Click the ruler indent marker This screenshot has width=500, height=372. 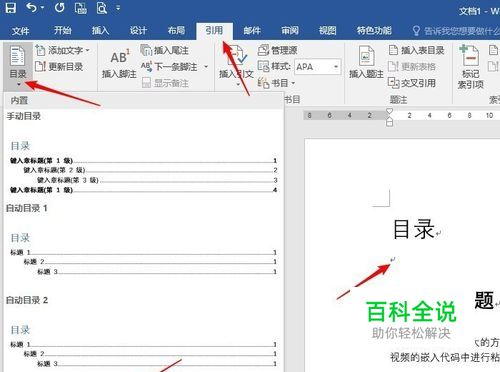[x=389, y=117]
